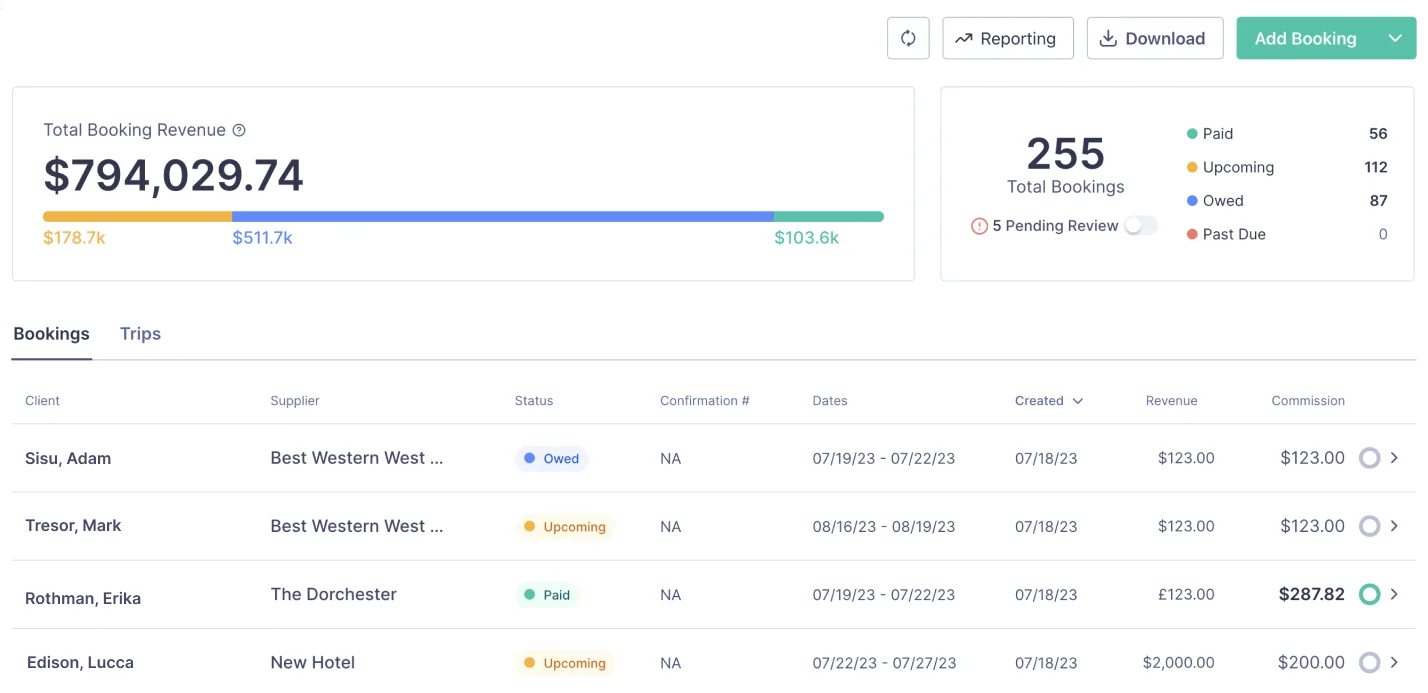
Task: Click the refresh icon button
Action: point(908,38)
